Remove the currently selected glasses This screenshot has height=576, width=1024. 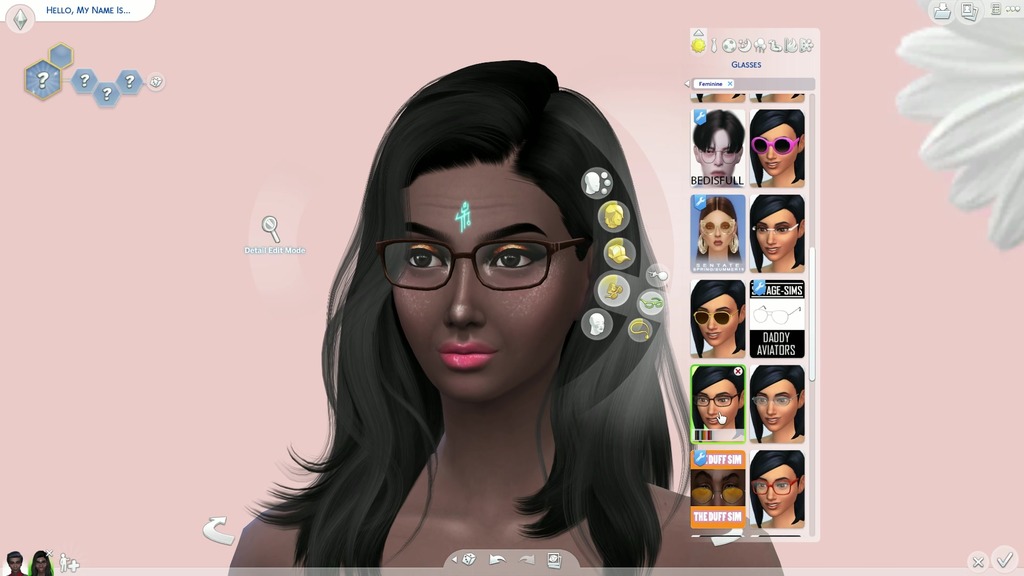738,372
